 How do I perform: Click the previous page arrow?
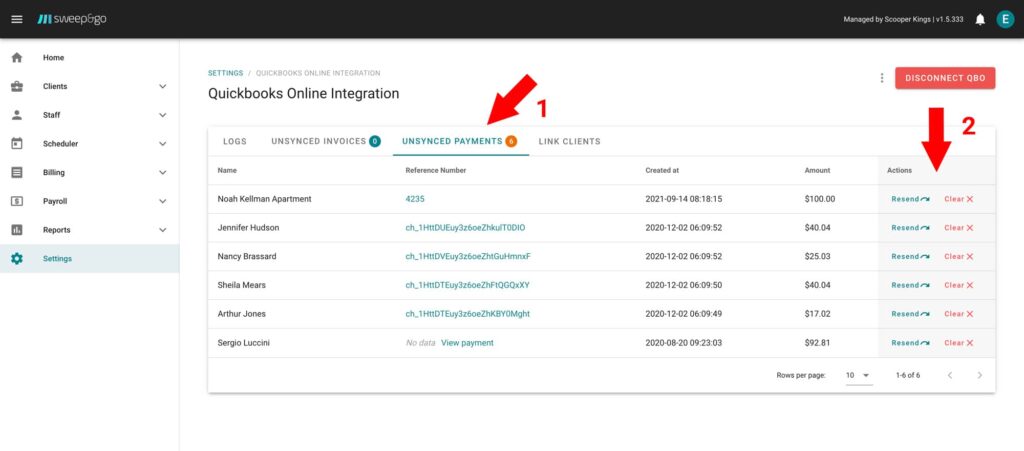coord(950,375)
